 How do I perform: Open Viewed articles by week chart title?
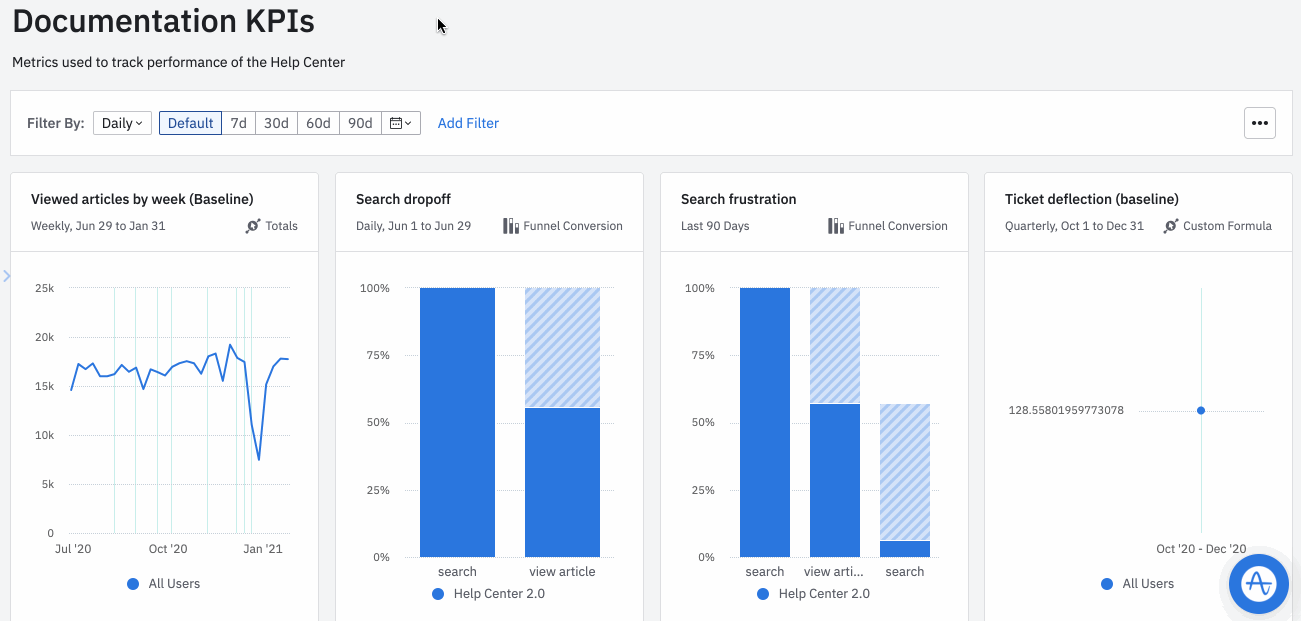pyautogui.click(x=142, y=199)
